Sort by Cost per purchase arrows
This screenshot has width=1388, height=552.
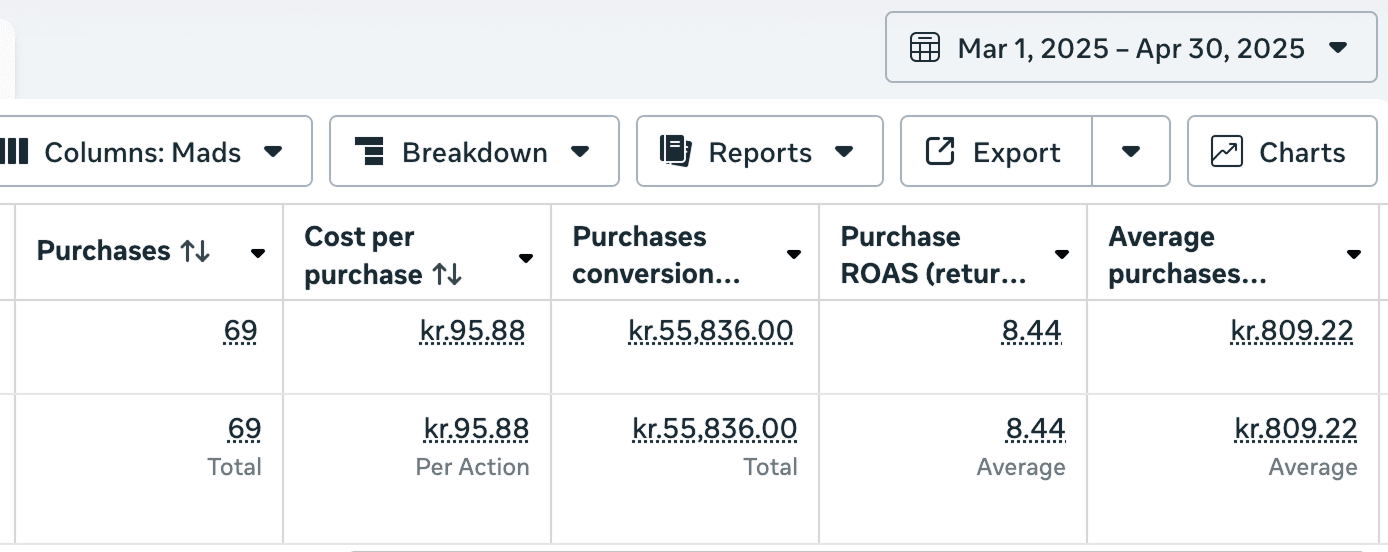pyautogui.click(x=447, y=275)
